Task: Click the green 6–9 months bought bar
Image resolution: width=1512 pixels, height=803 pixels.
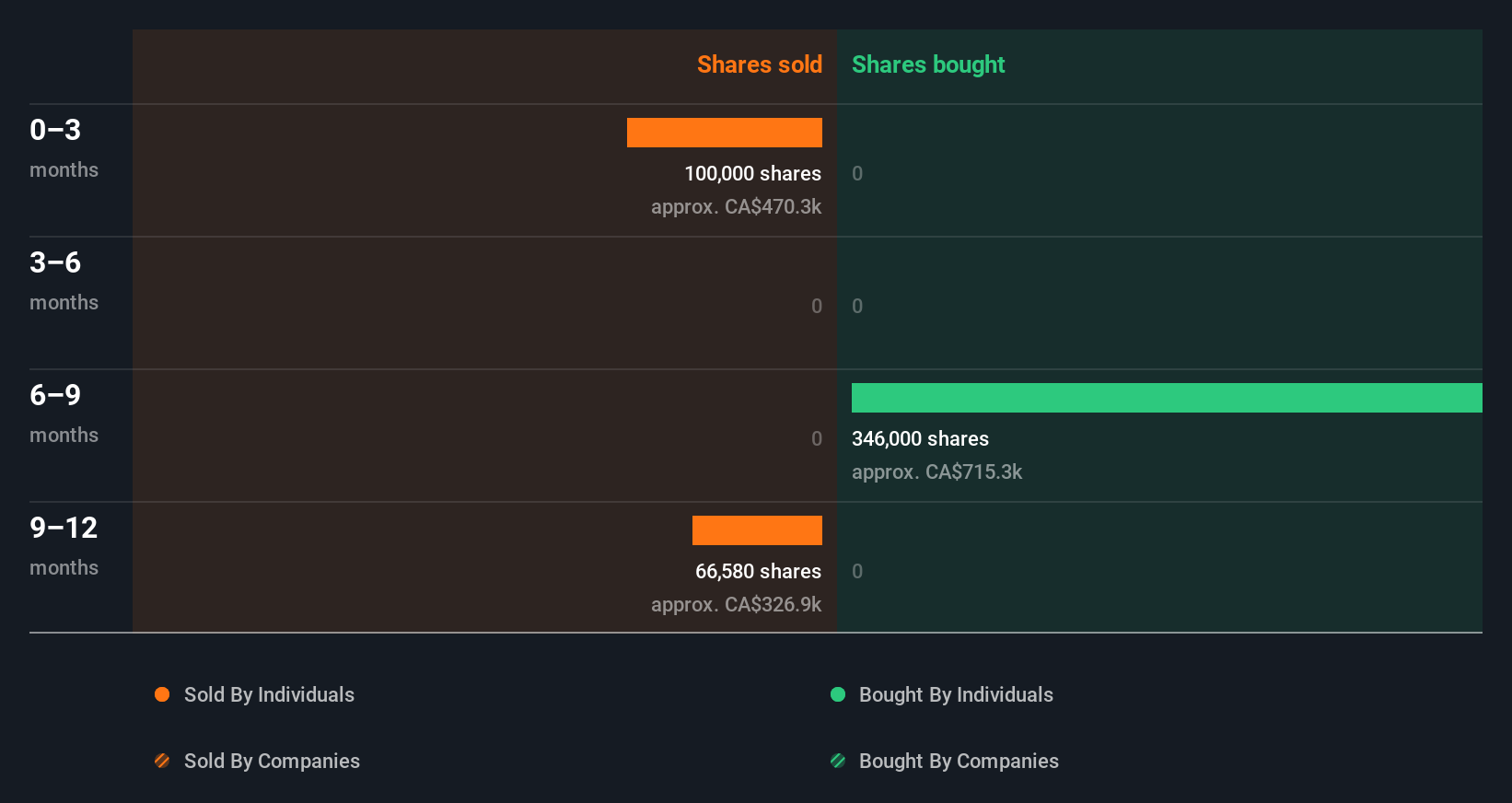Action: coord(1167,398)
